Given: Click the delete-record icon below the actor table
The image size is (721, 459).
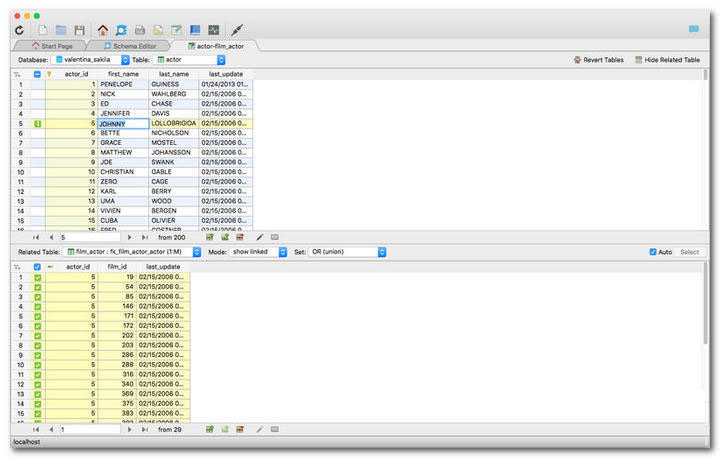Looking at the screenshot, I should click(x=240, y=237).
